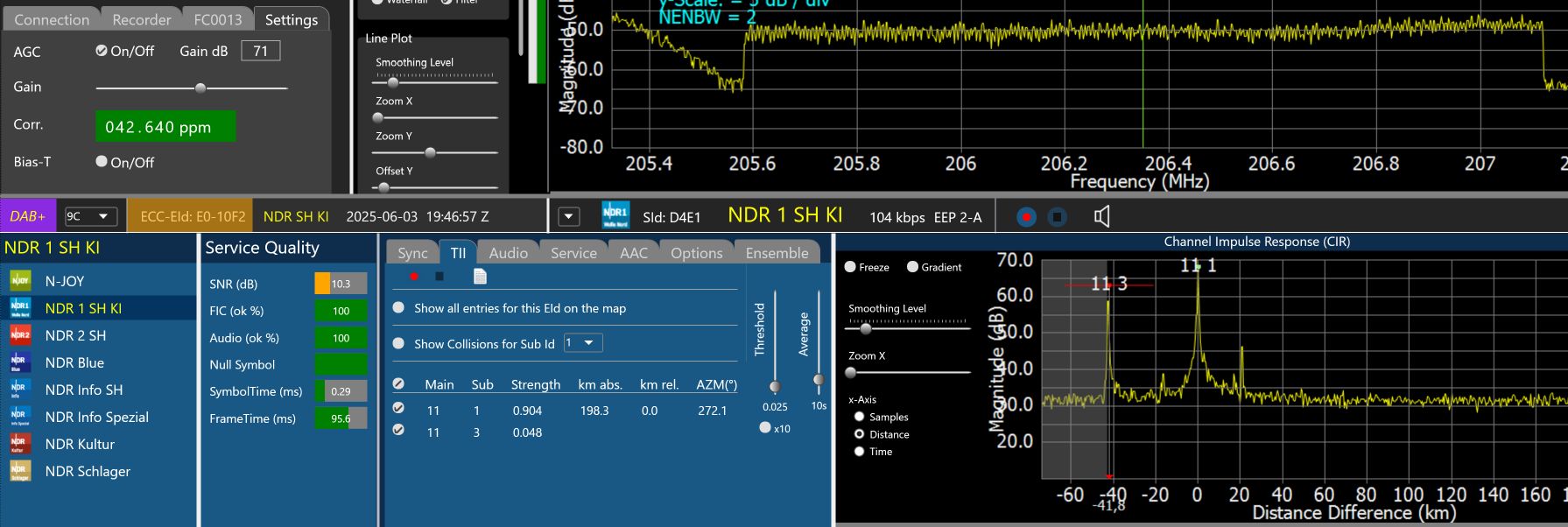Open the Sub Id collisions dropdown

pos(583,343)
